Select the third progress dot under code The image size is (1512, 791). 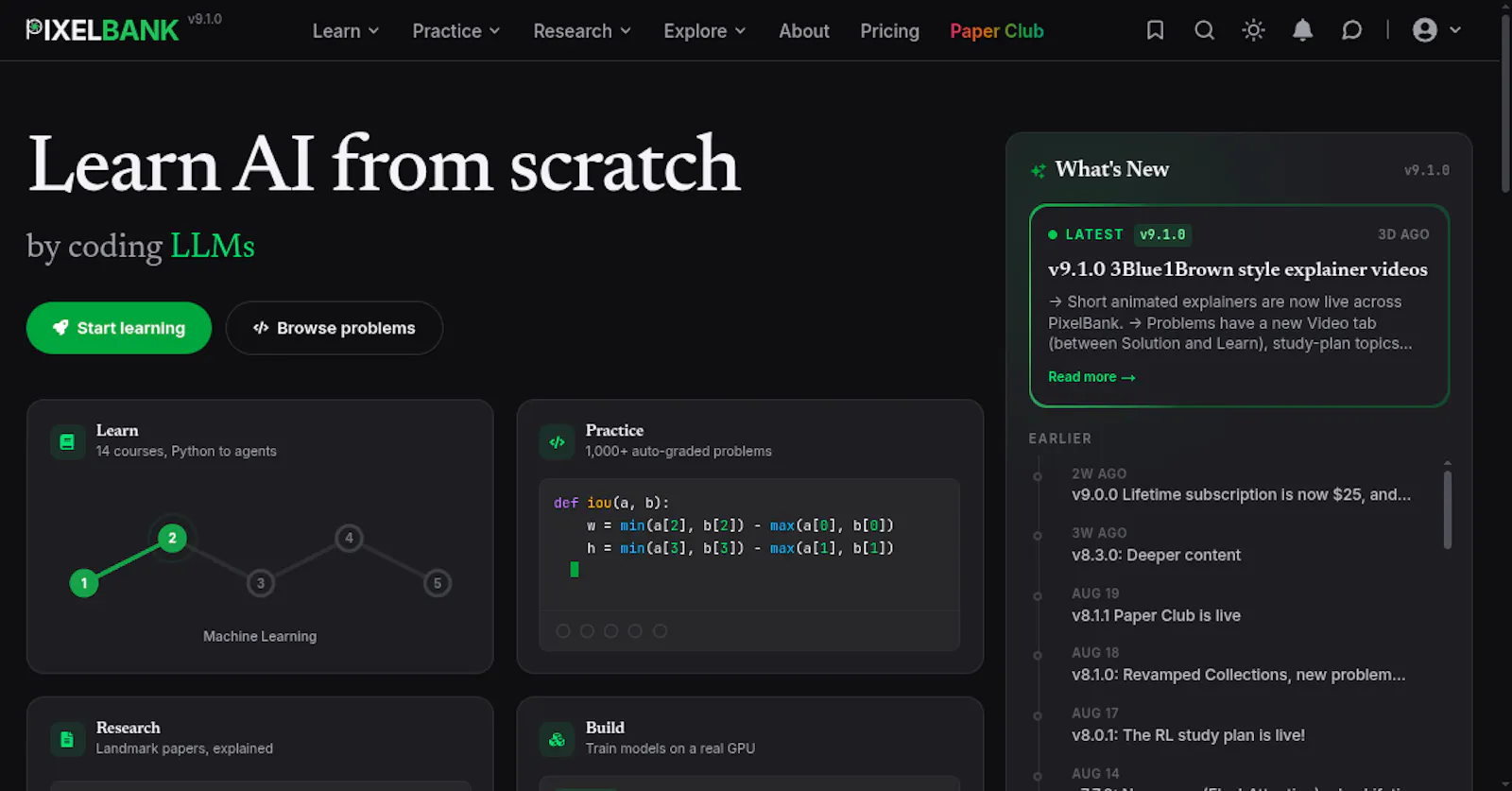pos(611,631)
